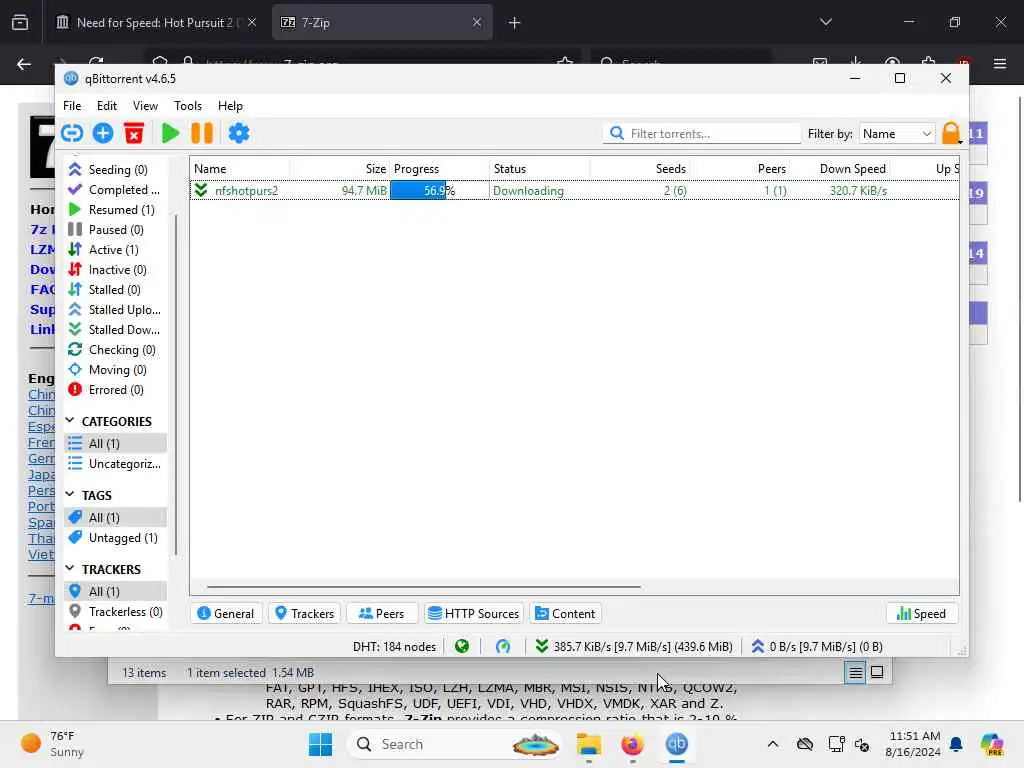Open Options via blue gear icon
1024x768 pixels.
coord(238,133)
